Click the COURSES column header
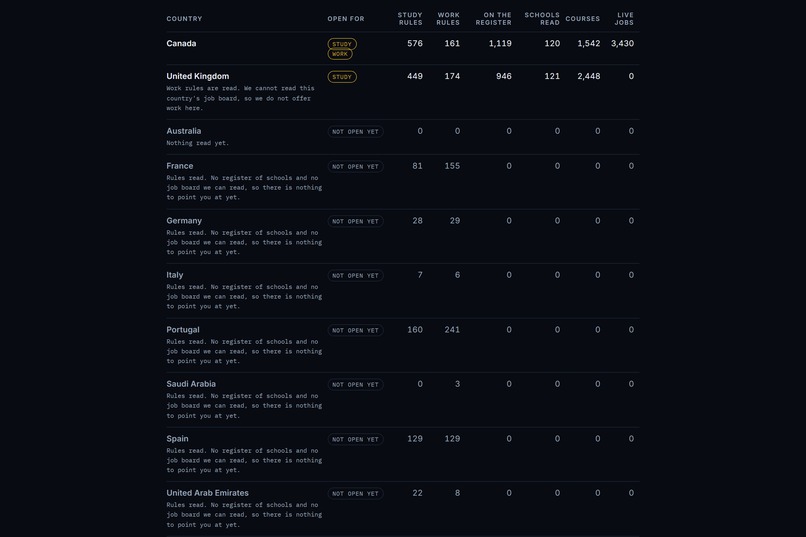 [x=583, y=18]
